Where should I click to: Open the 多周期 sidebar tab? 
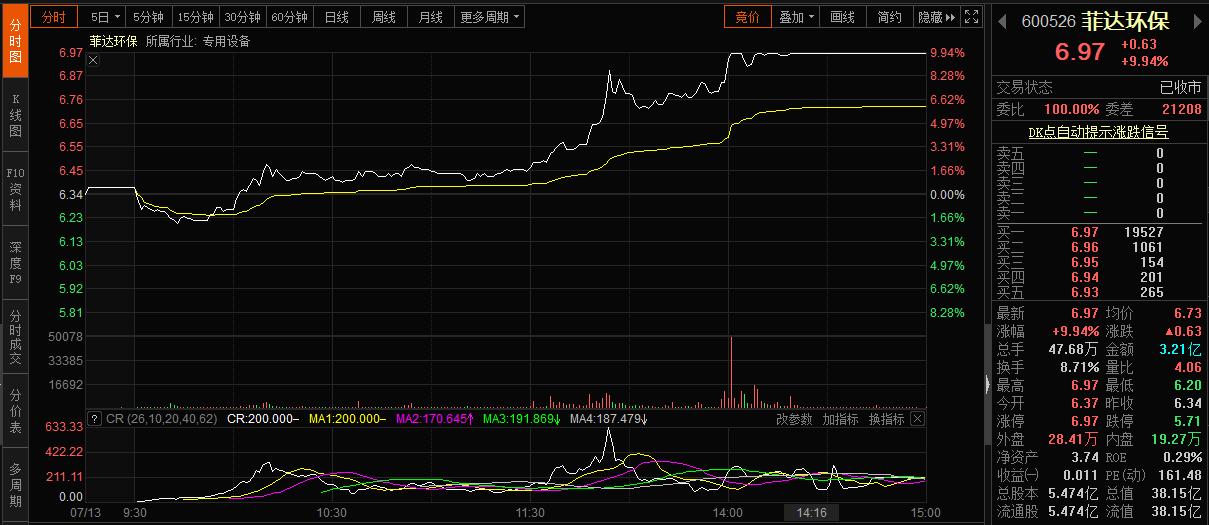pos(15,484)
